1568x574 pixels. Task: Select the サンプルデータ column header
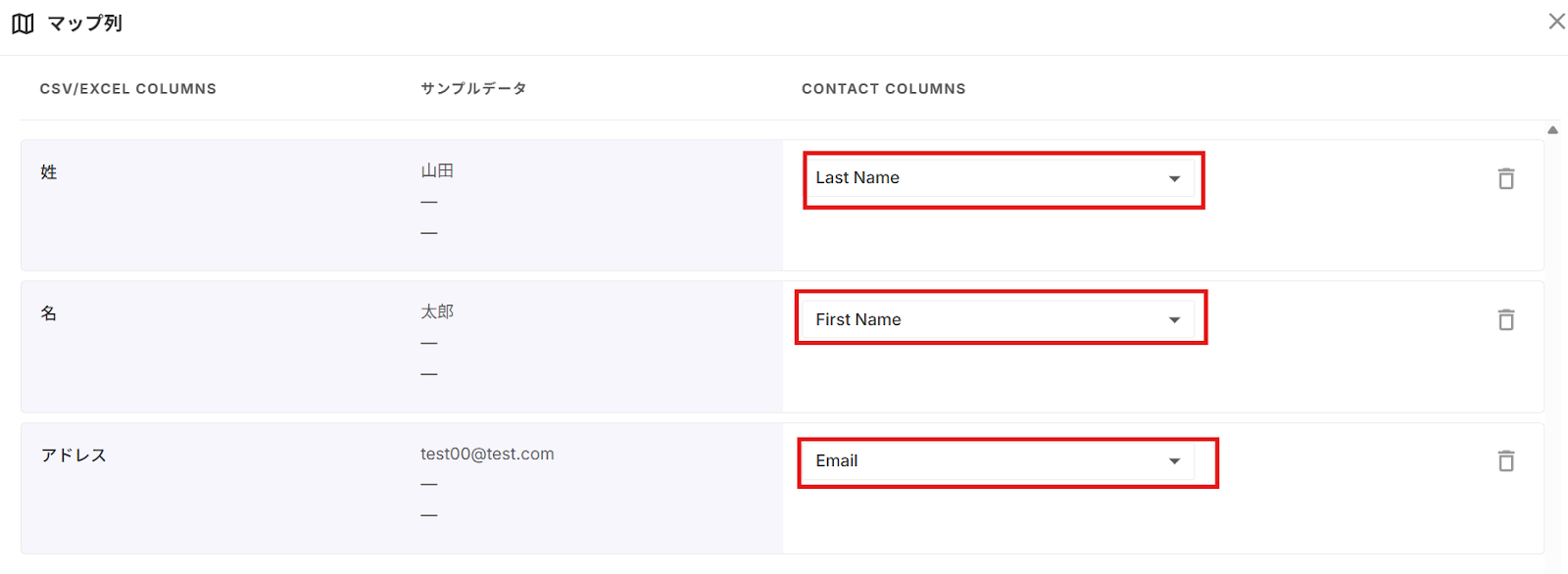click(x=473, y=89)
